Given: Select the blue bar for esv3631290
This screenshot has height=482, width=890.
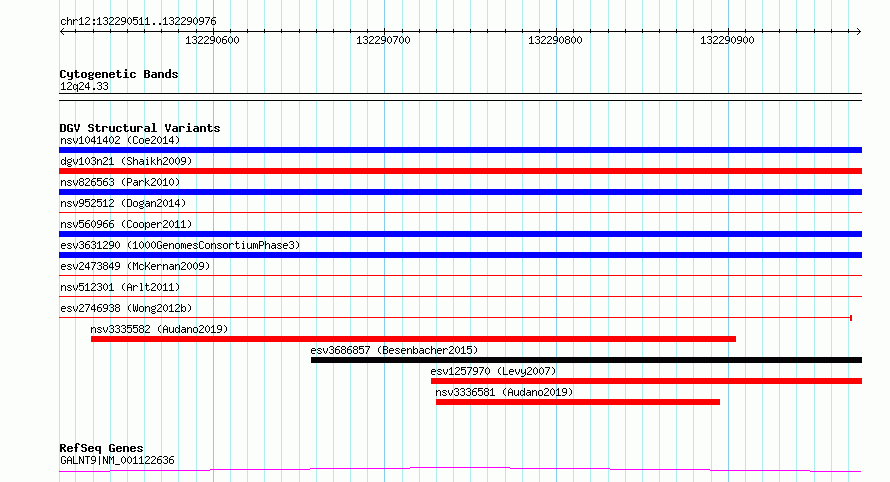Looking at the screenshot, I should 460,255.
